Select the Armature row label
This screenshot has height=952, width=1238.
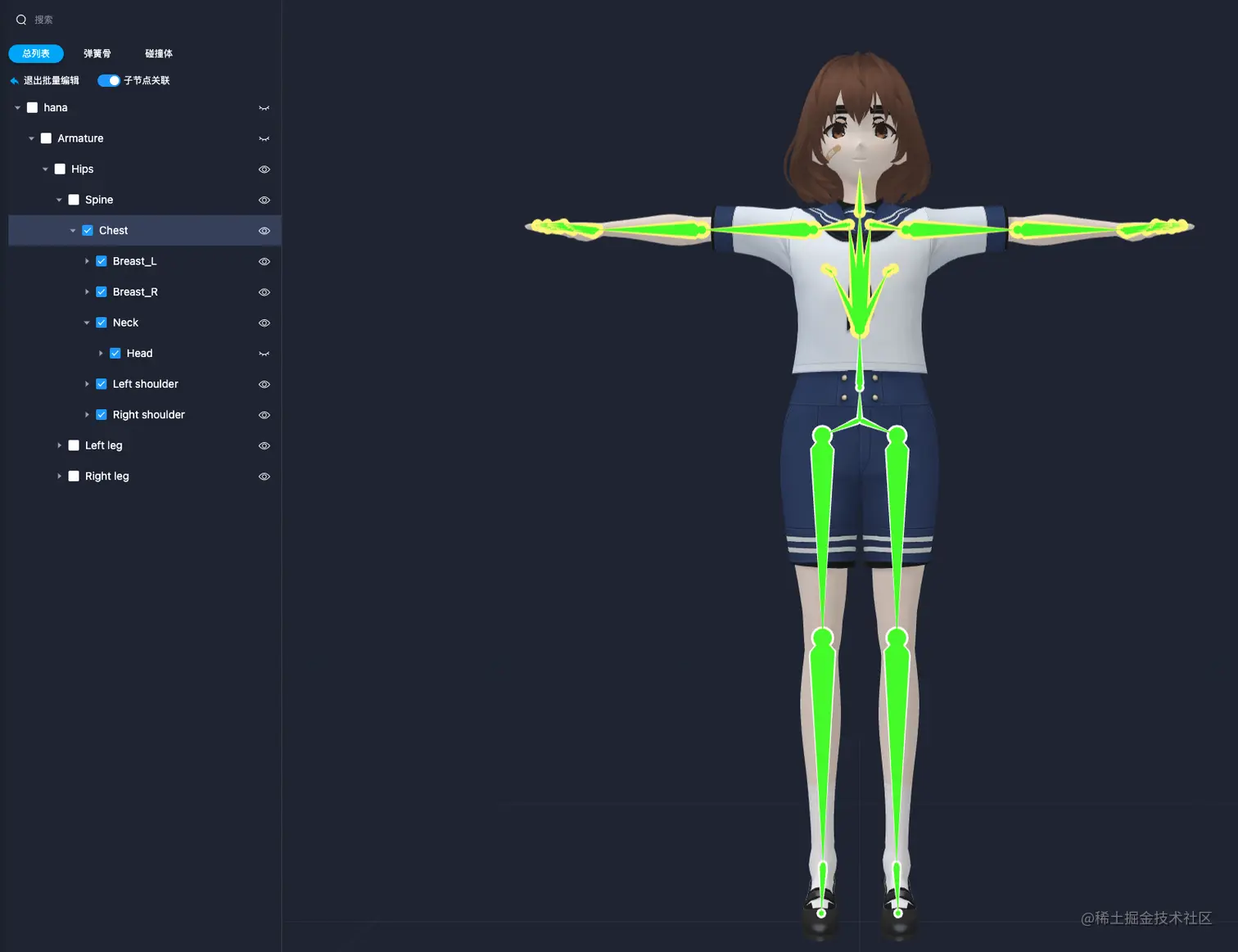pos(80,138)
